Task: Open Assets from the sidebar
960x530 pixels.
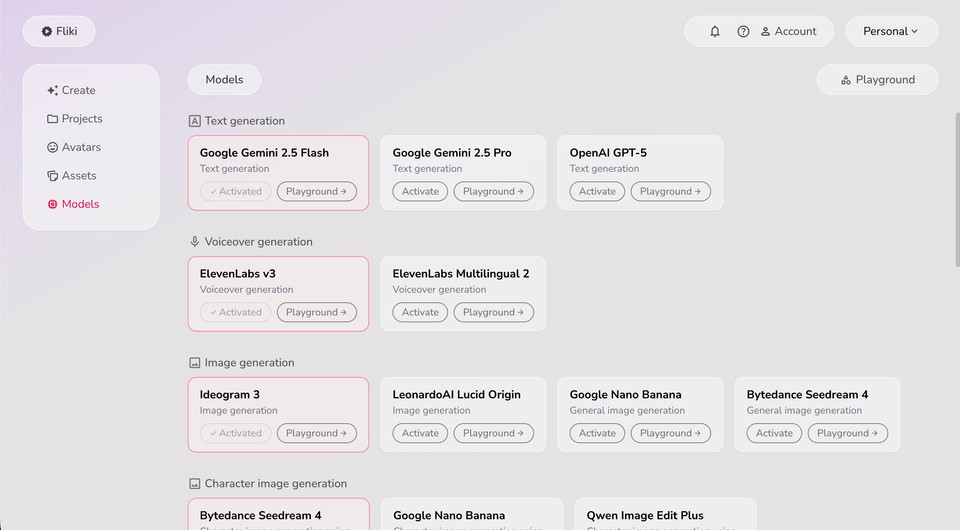Action: click(71, 175)
